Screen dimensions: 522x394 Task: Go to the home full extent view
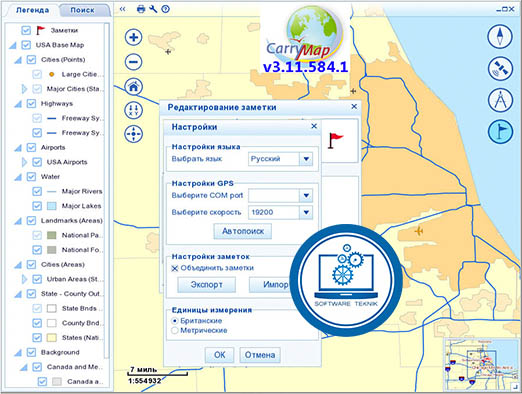pos(134,87)
